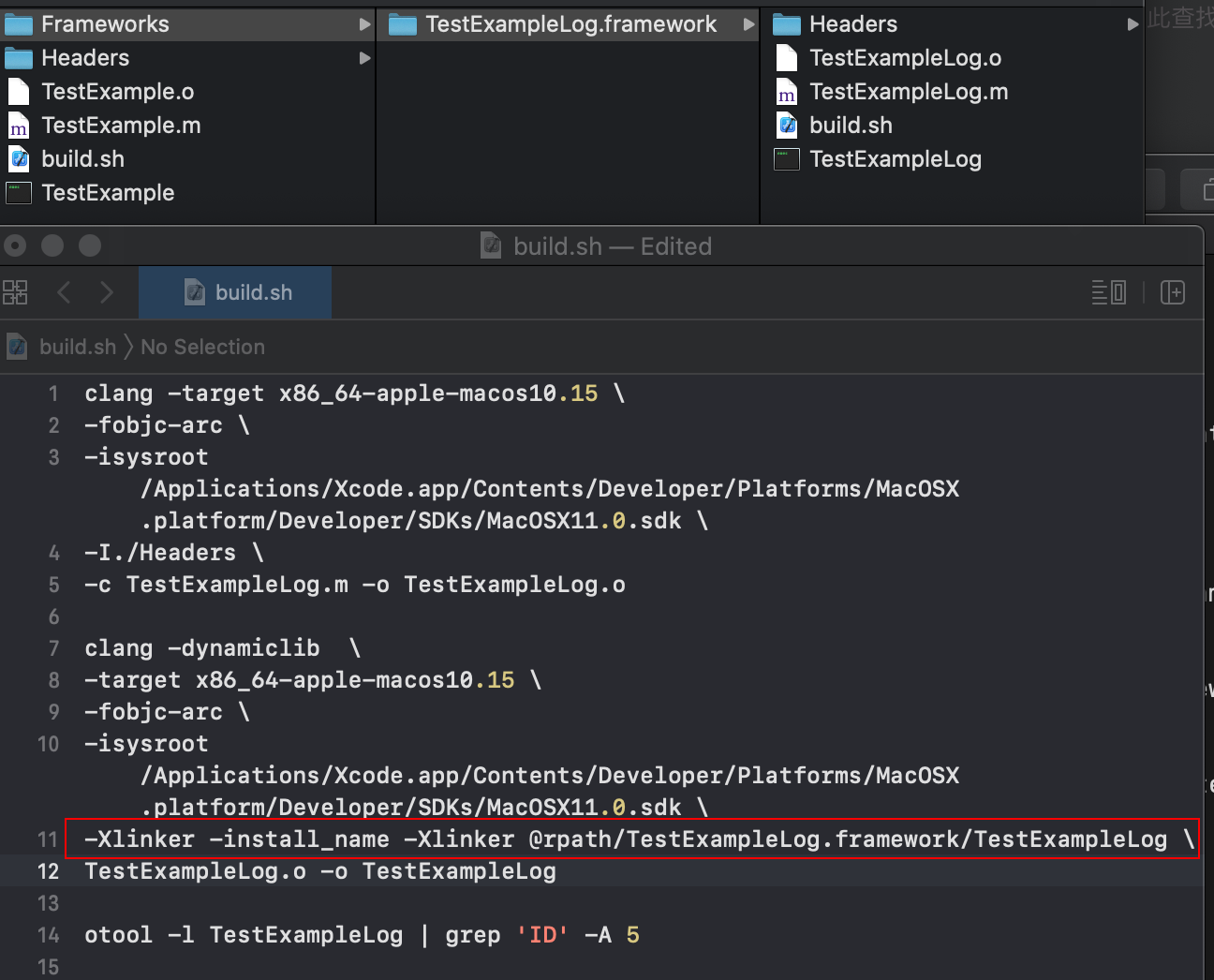Place cursor on -c TestExampleLog.m line
This screenshot has height=980, width=1214.
coord(355,585)
